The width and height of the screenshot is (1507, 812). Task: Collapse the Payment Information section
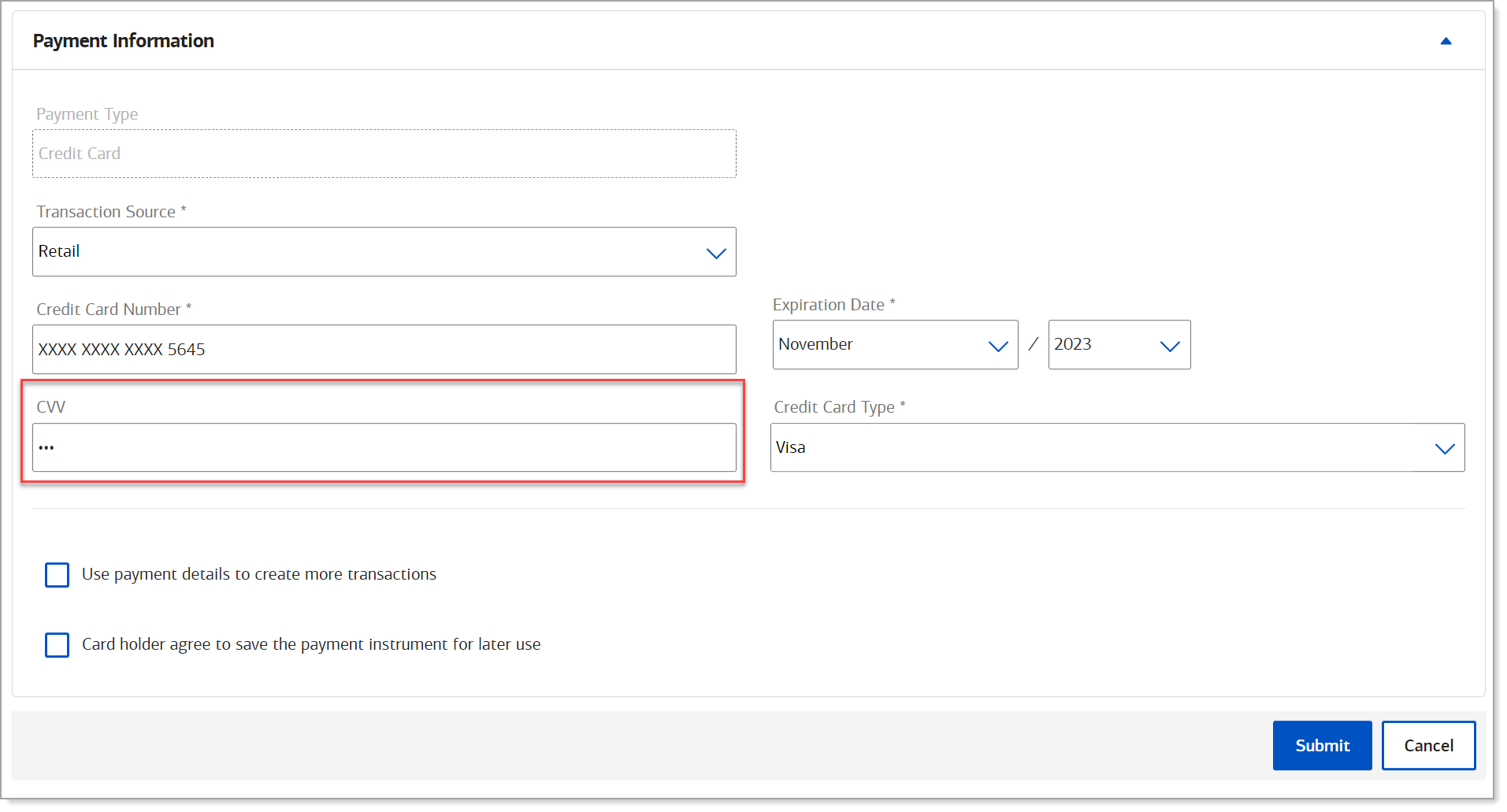coord(1446,41)
